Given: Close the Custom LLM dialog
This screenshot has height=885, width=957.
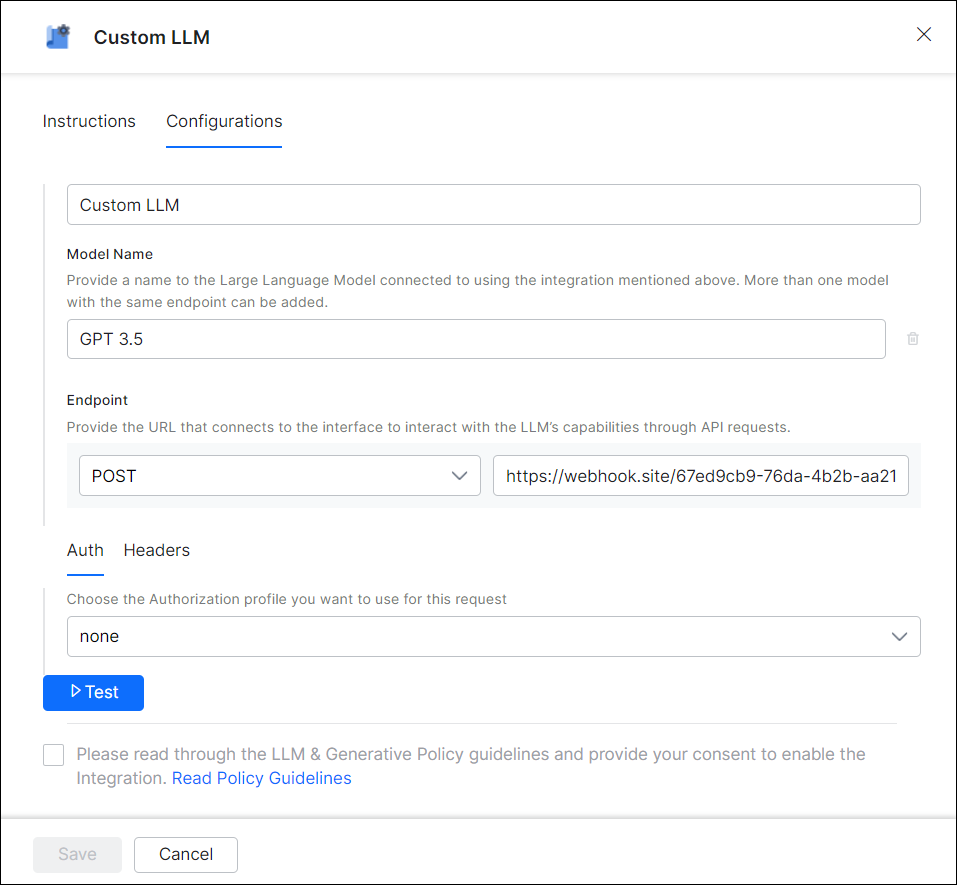Looking at the screenshot, I should click(923, 34).
